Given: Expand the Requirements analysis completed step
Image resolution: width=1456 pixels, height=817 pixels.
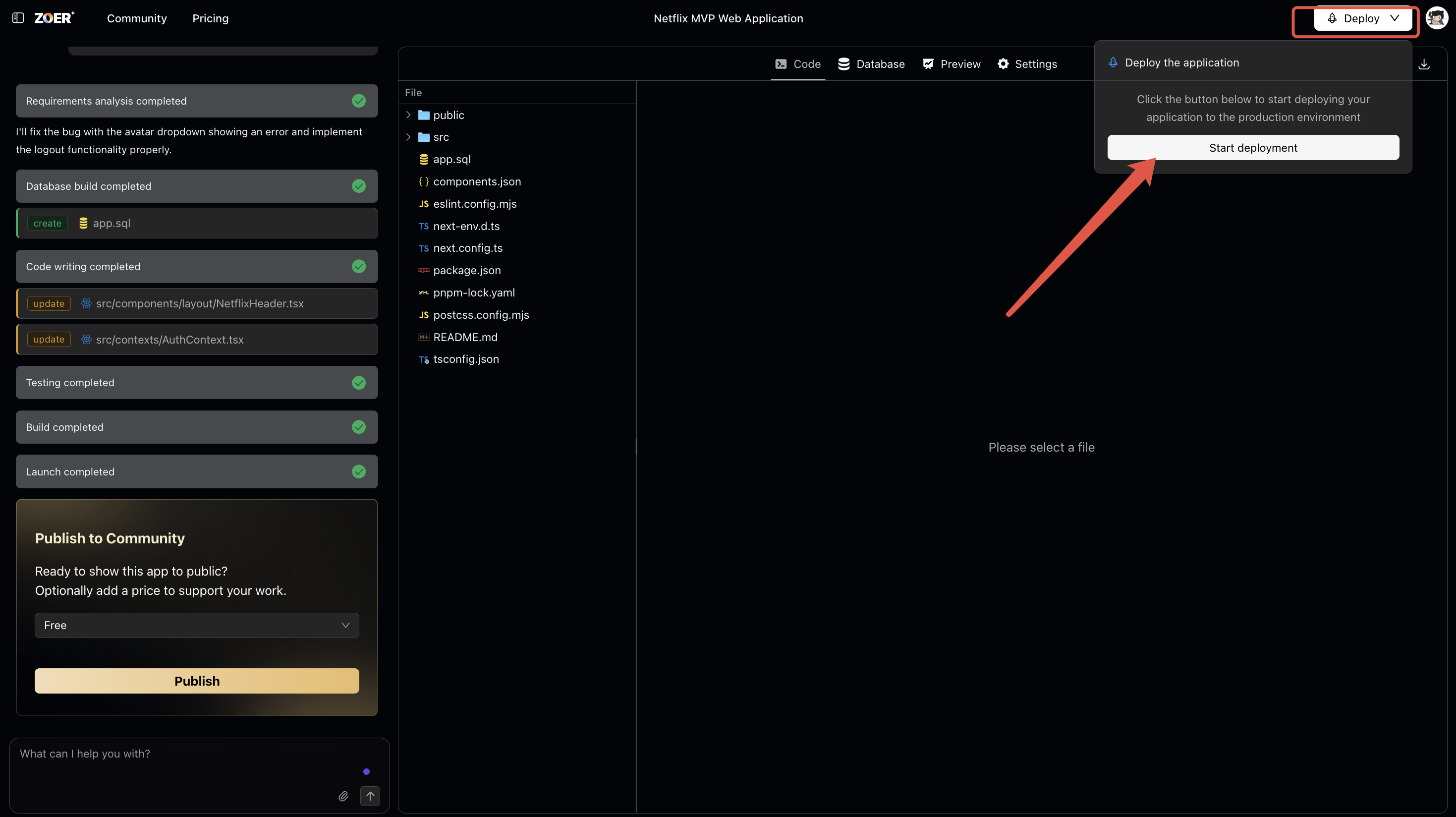Looking at the screenshot, I should (197, 101).
